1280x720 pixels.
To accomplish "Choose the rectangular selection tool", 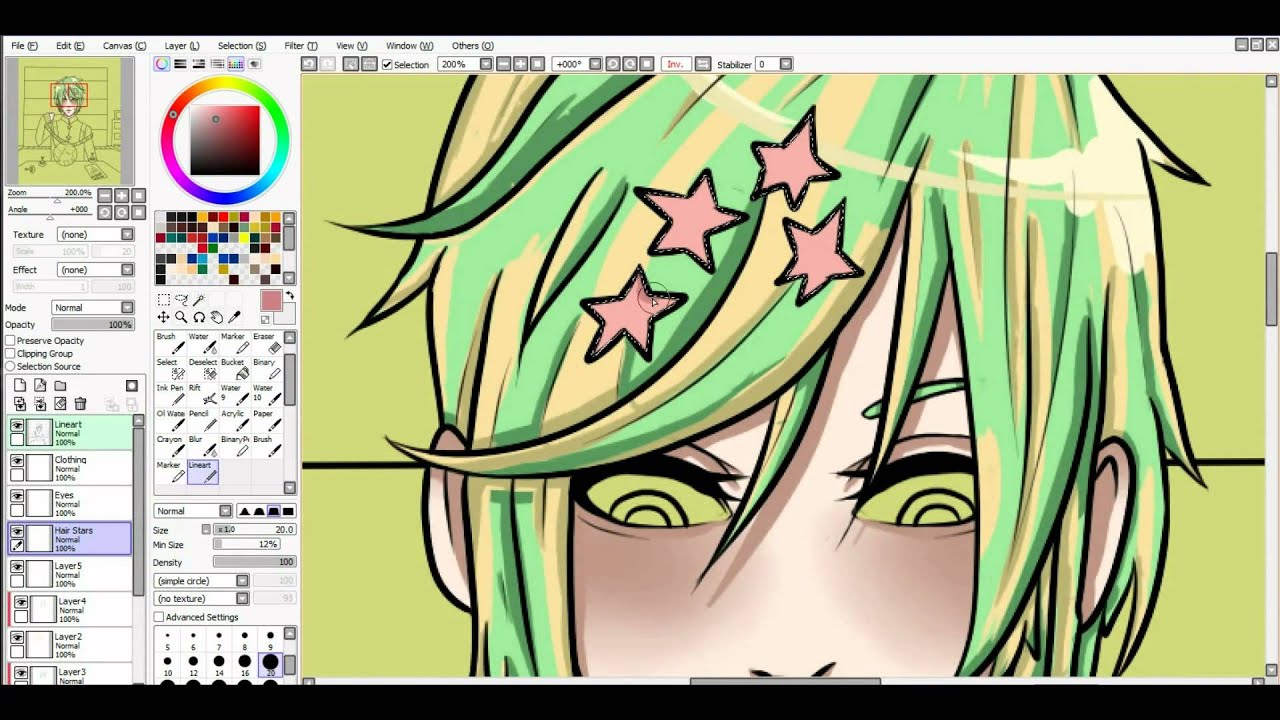I will click(163, 300).
